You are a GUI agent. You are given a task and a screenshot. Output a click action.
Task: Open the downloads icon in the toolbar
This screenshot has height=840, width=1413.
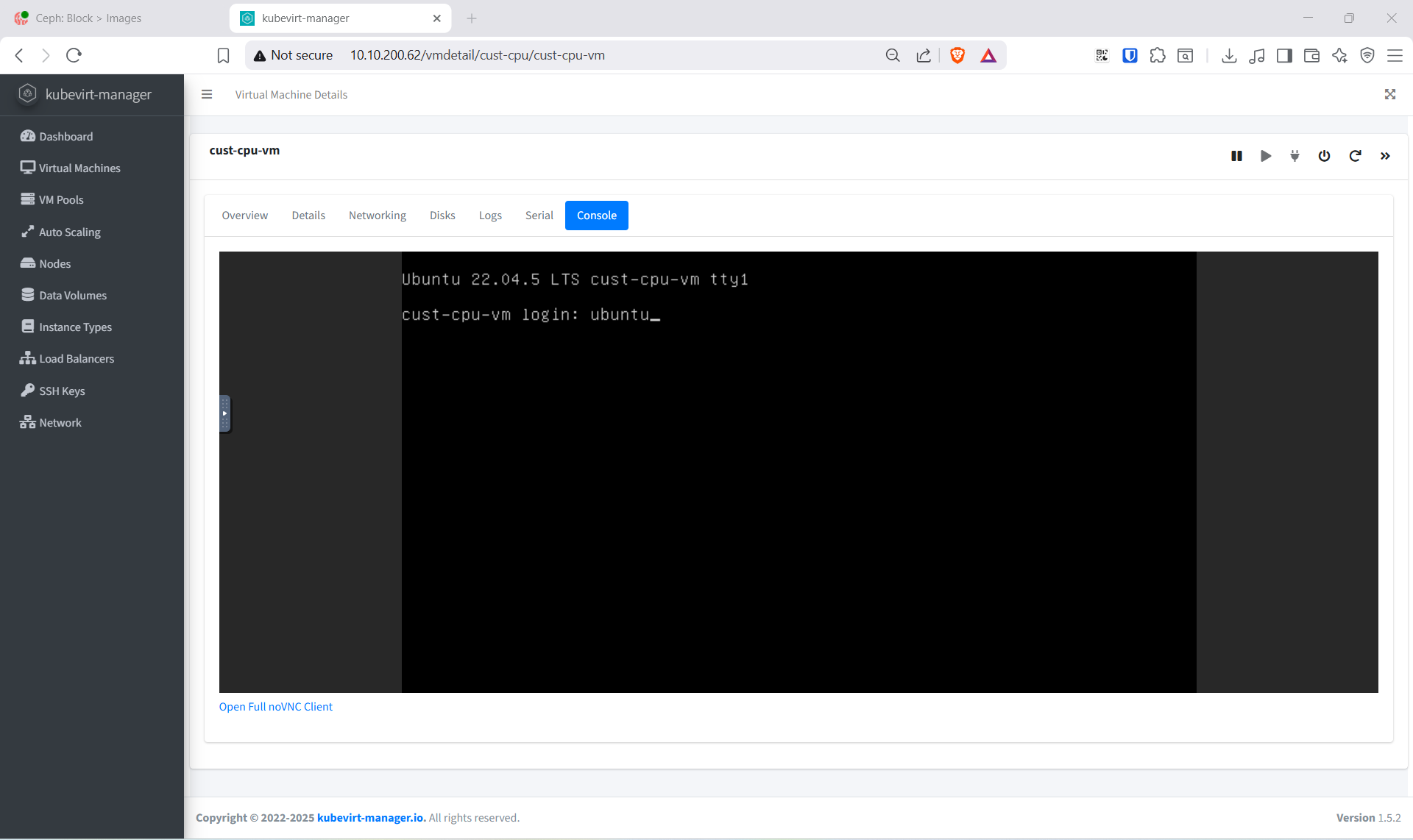click(1229, 55)
